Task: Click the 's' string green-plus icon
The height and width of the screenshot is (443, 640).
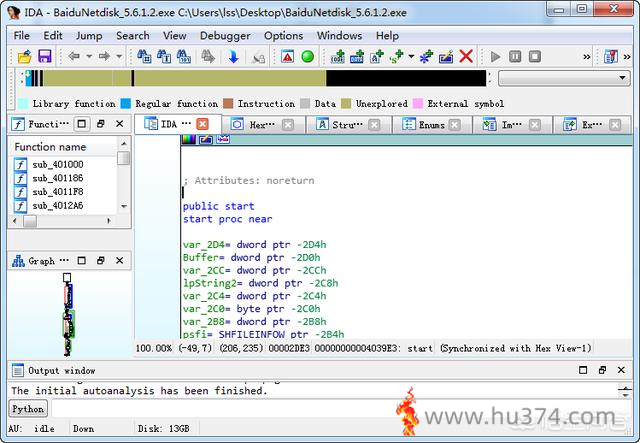Action: click(396, 56)
